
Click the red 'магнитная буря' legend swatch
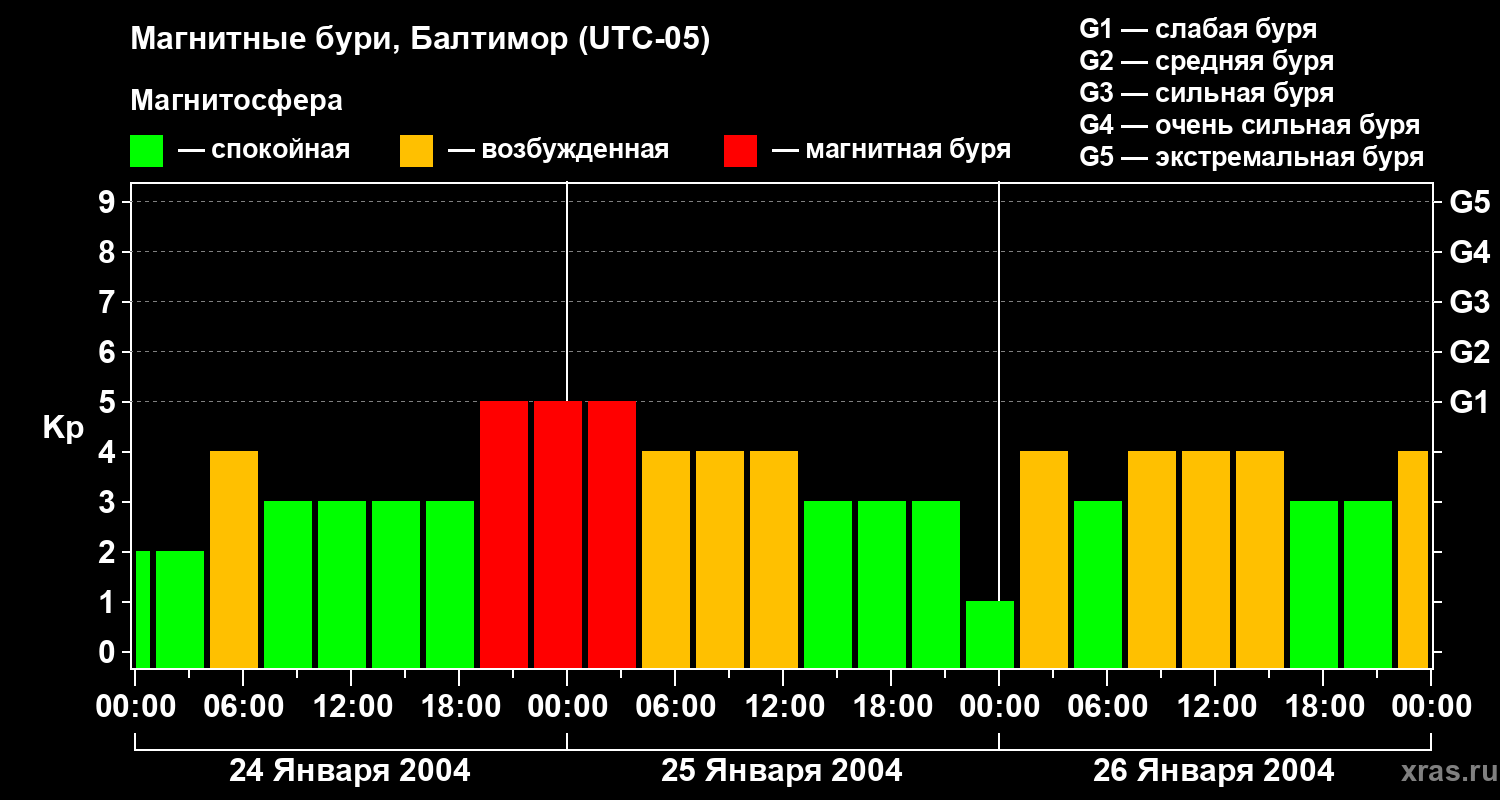tap(740, 151)
